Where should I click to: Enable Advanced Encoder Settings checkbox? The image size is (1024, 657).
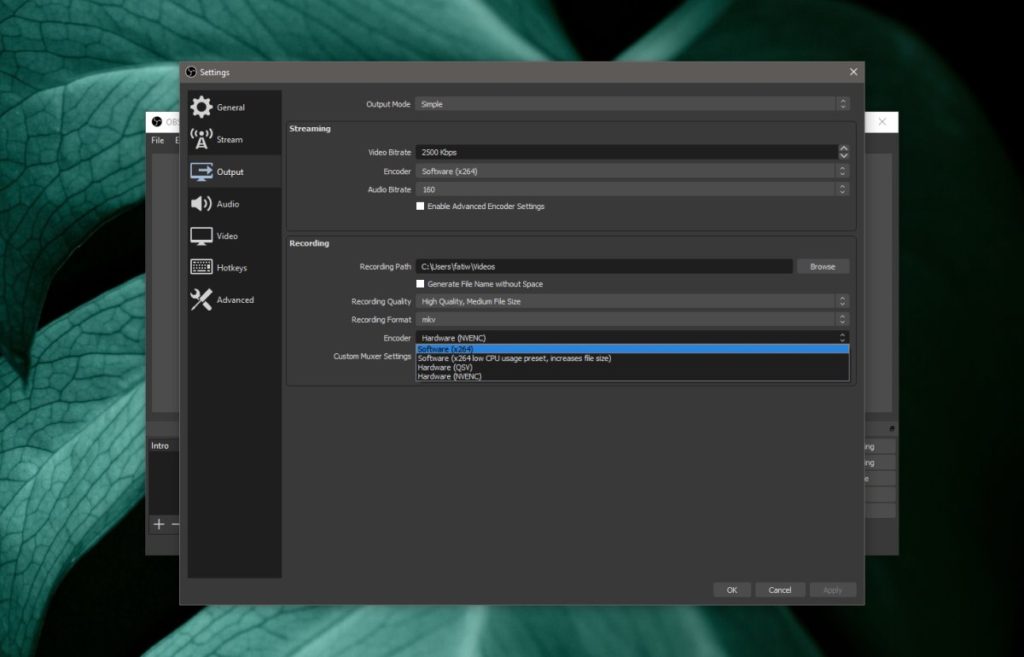coord(420,206)
